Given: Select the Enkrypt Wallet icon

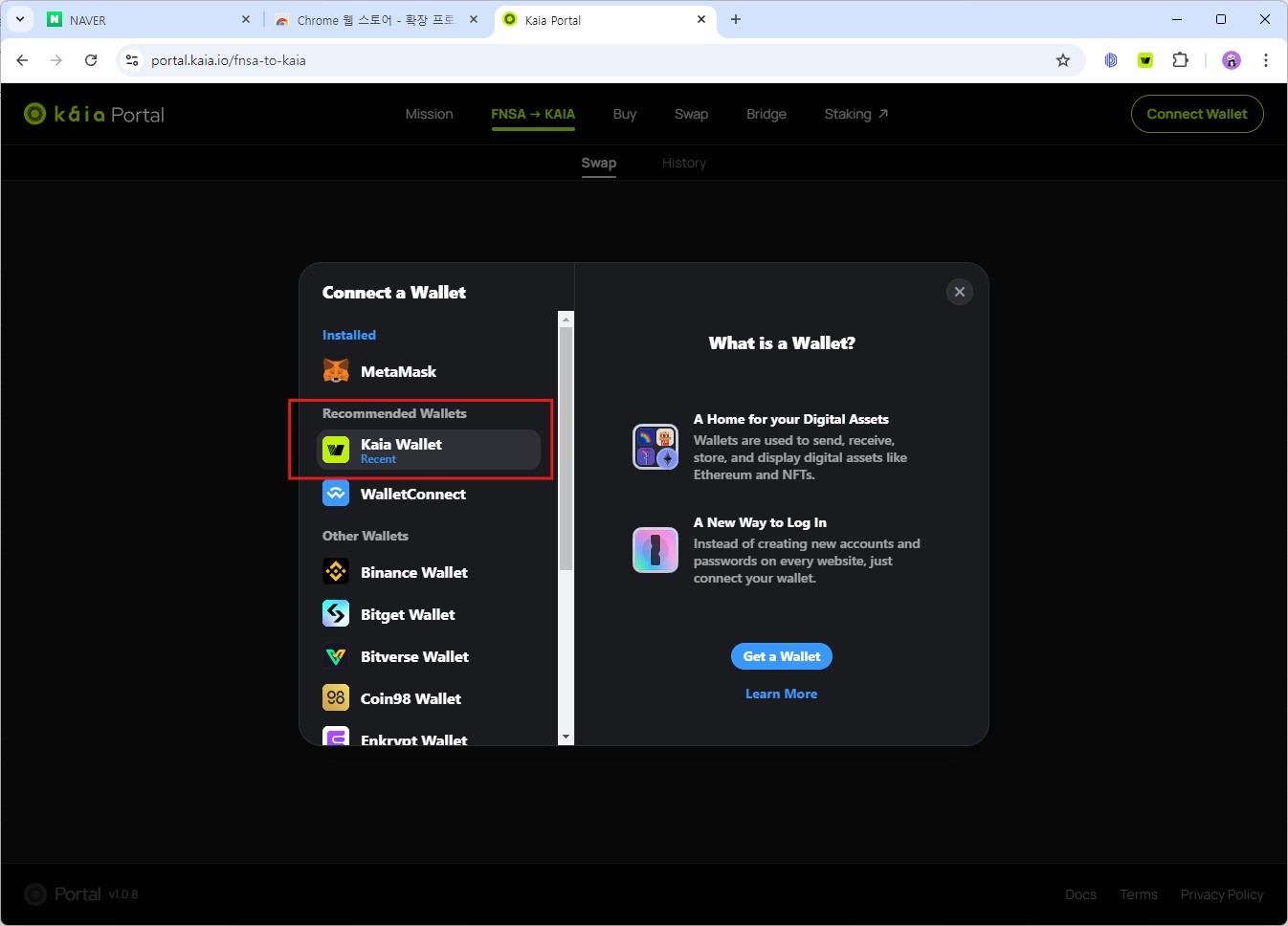Looking at the screenshot, I should (336, 737).
